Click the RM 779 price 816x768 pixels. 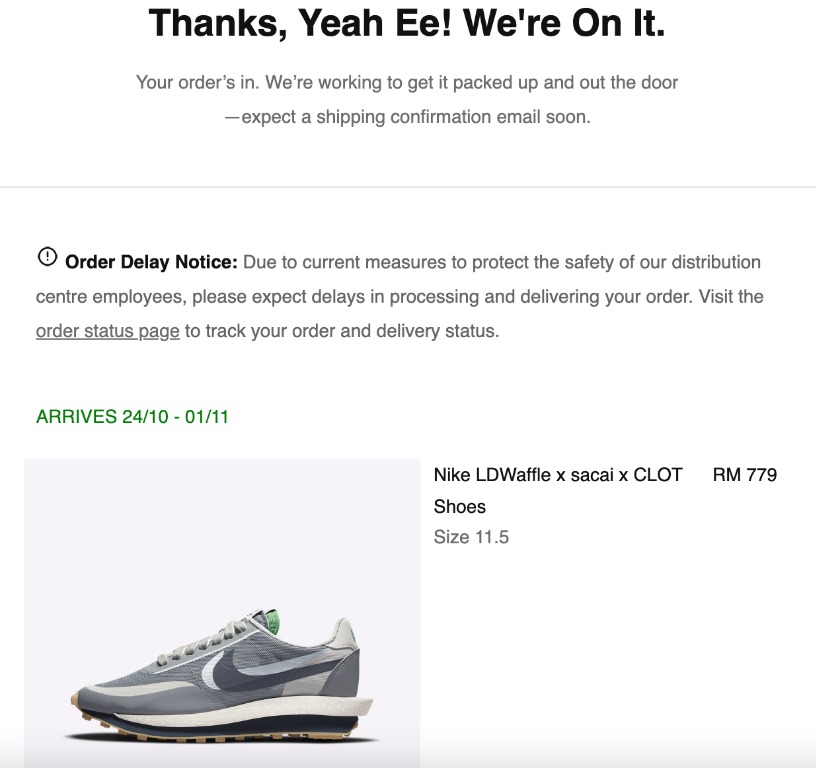point(744,475)
